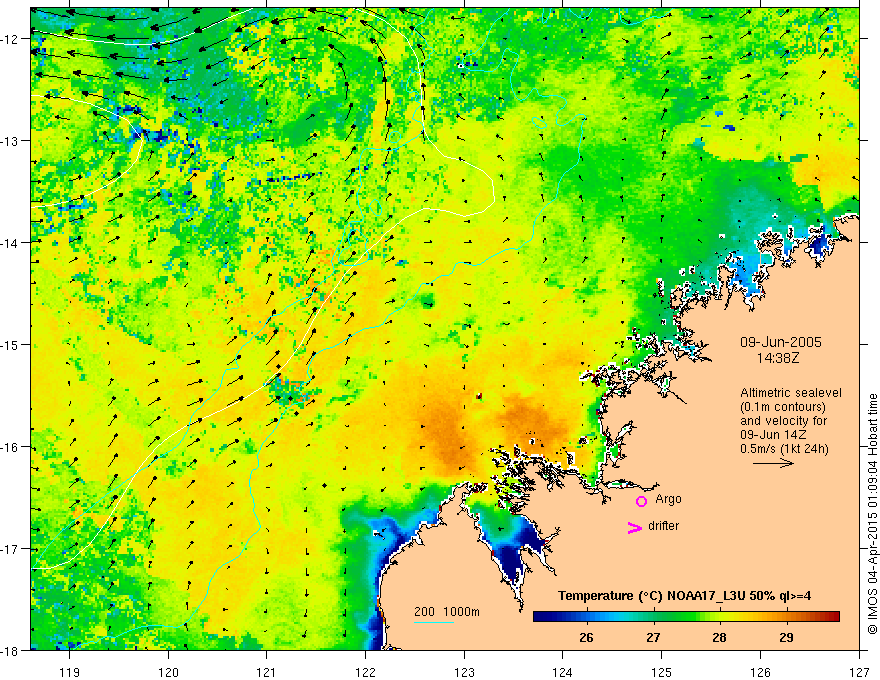
Task: Click latitude axis label -18
Action: [x=11, y=650]
